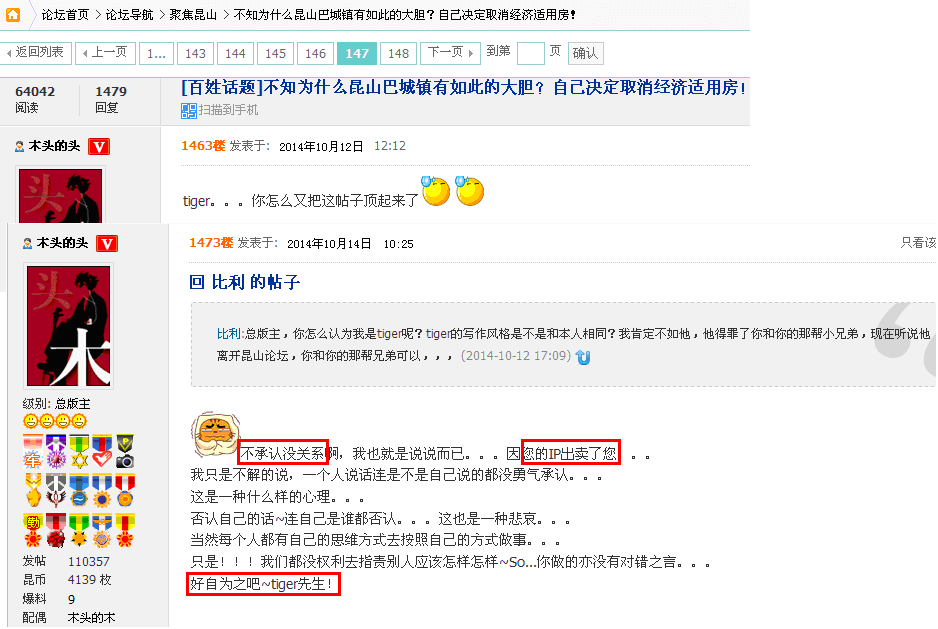This screenshot has width=938, height=629.
Task: Confirm page jump with 确认 button
Action: pyautogui.click(x=585, y=53)
